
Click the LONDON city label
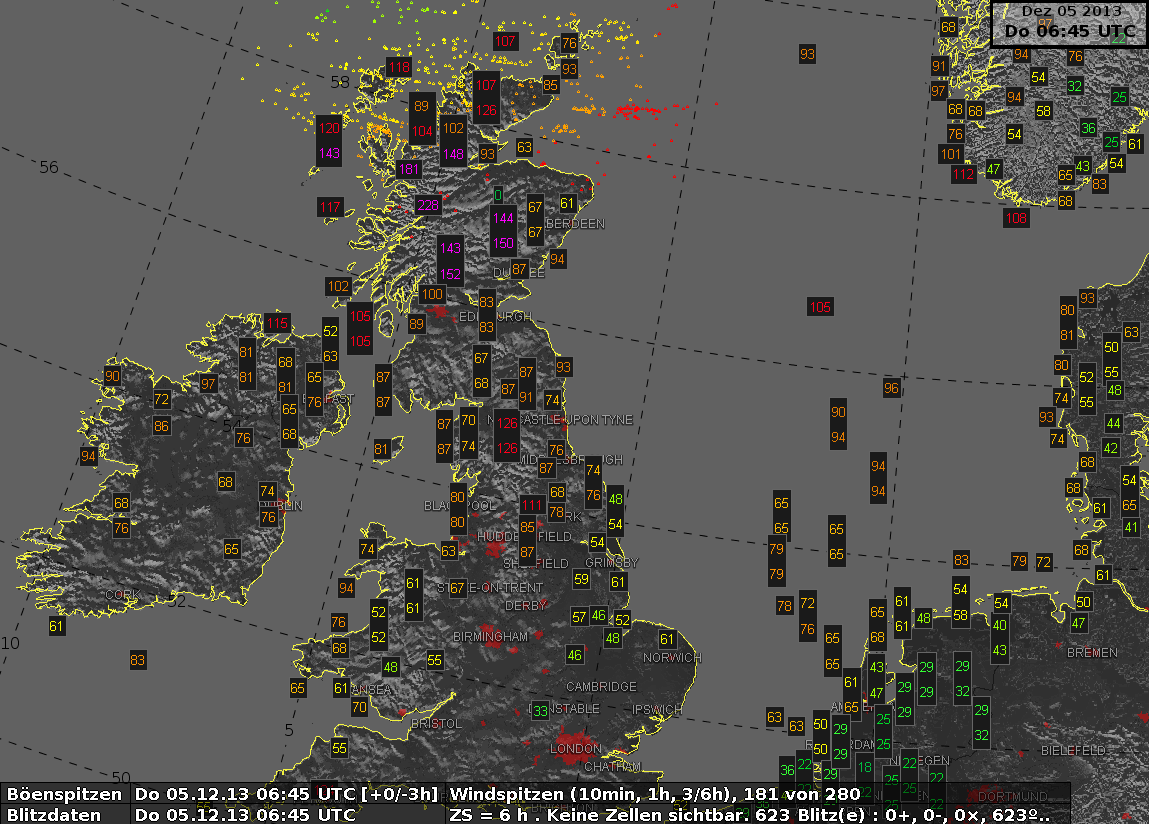coord(576,749)
